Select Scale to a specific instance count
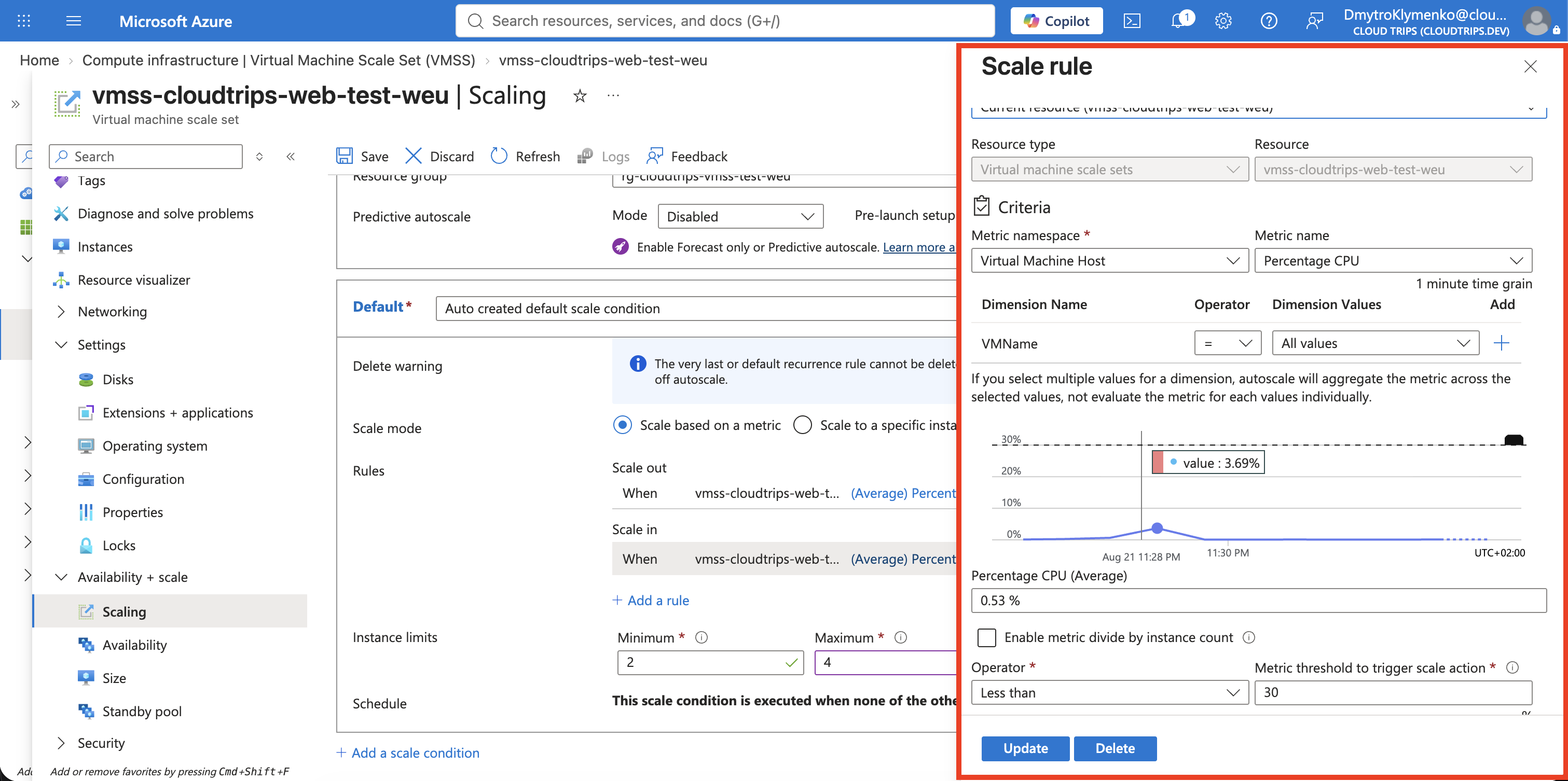 [x=802, y=425]
